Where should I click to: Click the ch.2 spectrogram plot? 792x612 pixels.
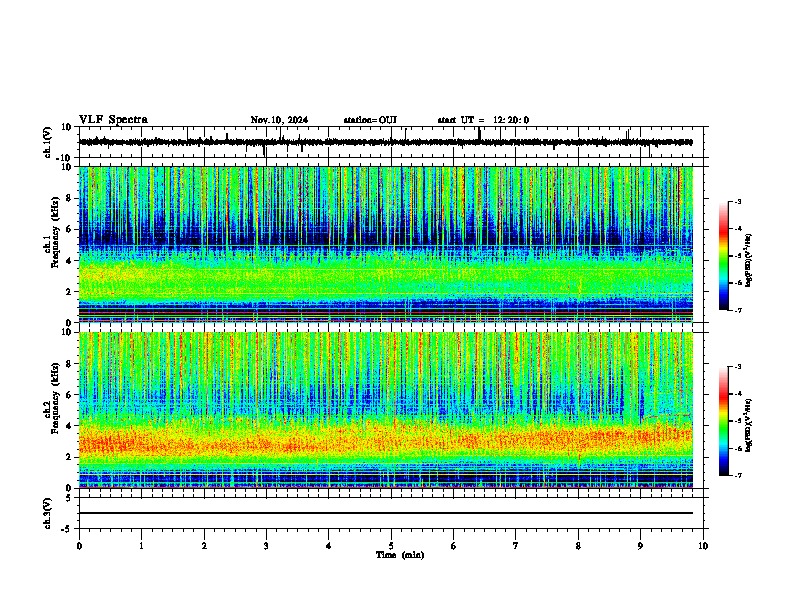[386, 410]
